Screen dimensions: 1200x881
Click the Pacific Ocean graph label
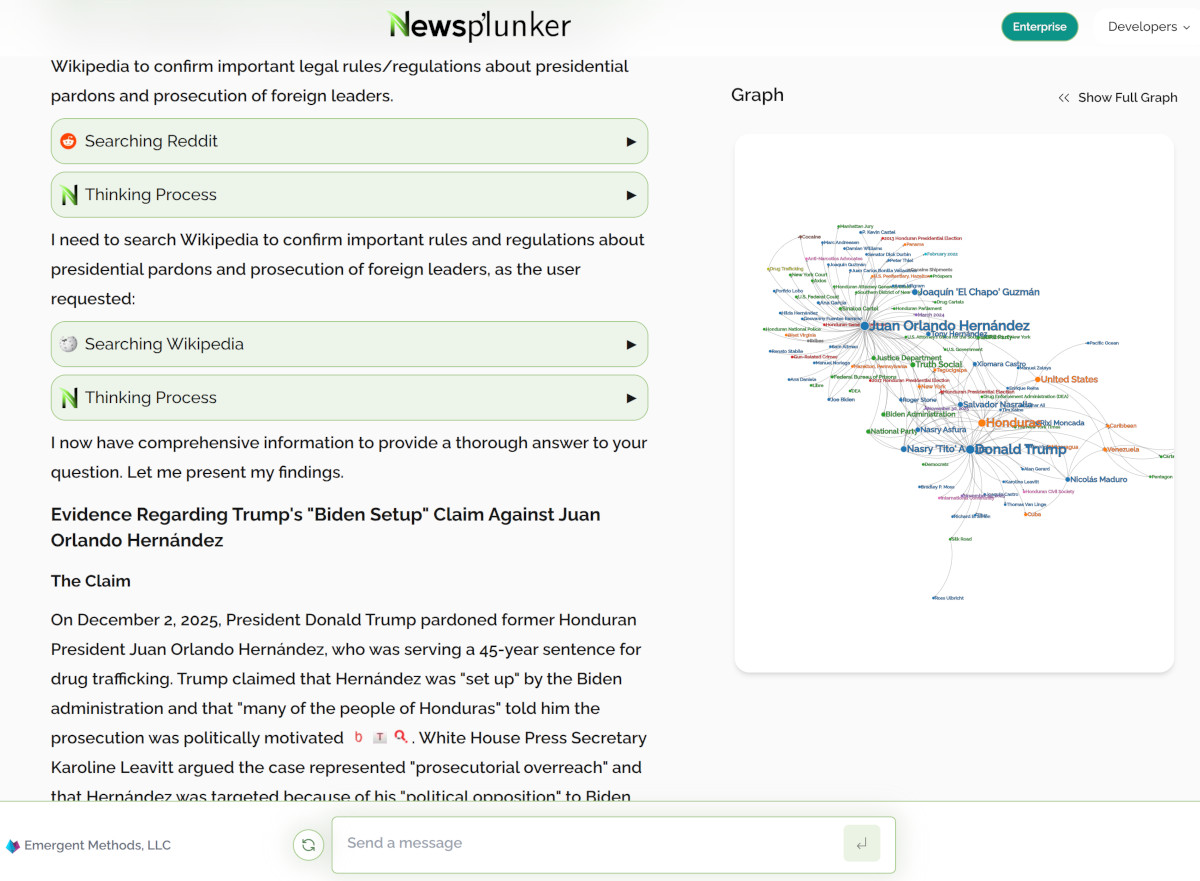coord(1103,343)
